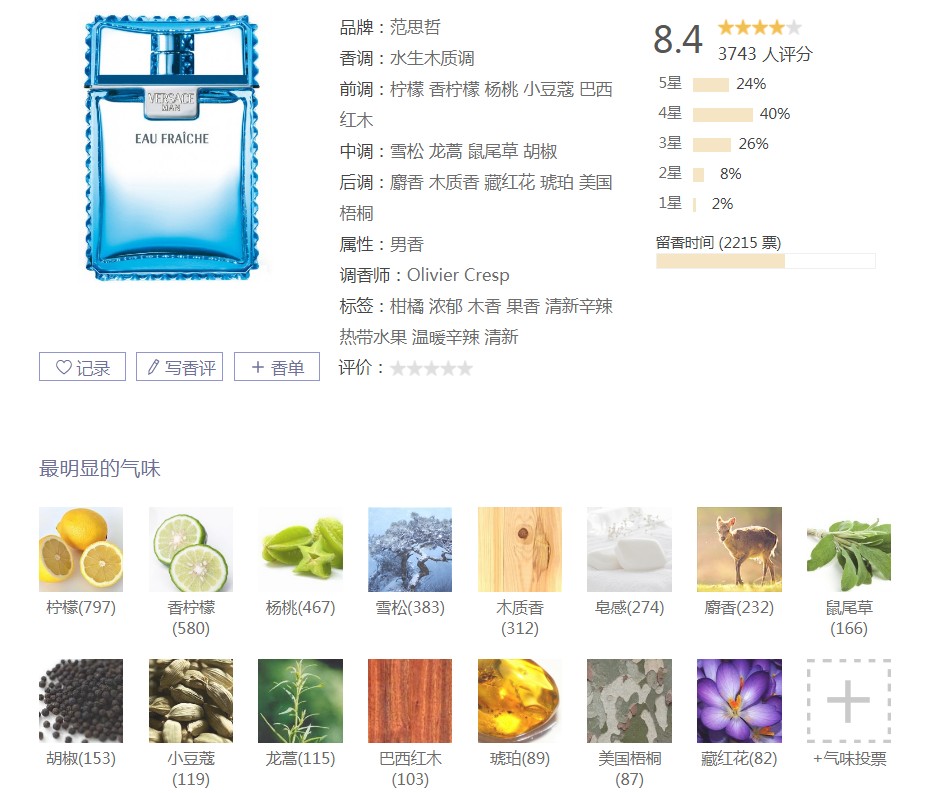
Task: Open the 胡椒 pepper scent label
Action: click(81, 758)
